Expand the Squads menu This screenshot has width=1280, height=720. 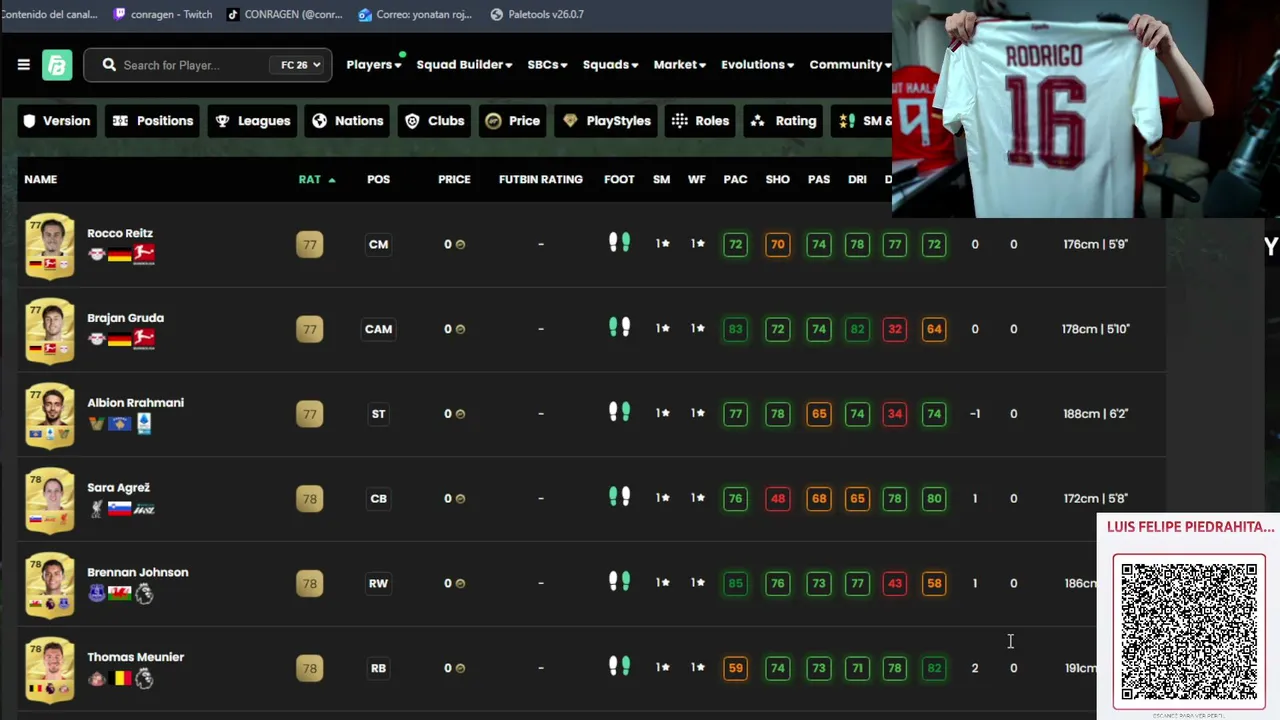610,65
